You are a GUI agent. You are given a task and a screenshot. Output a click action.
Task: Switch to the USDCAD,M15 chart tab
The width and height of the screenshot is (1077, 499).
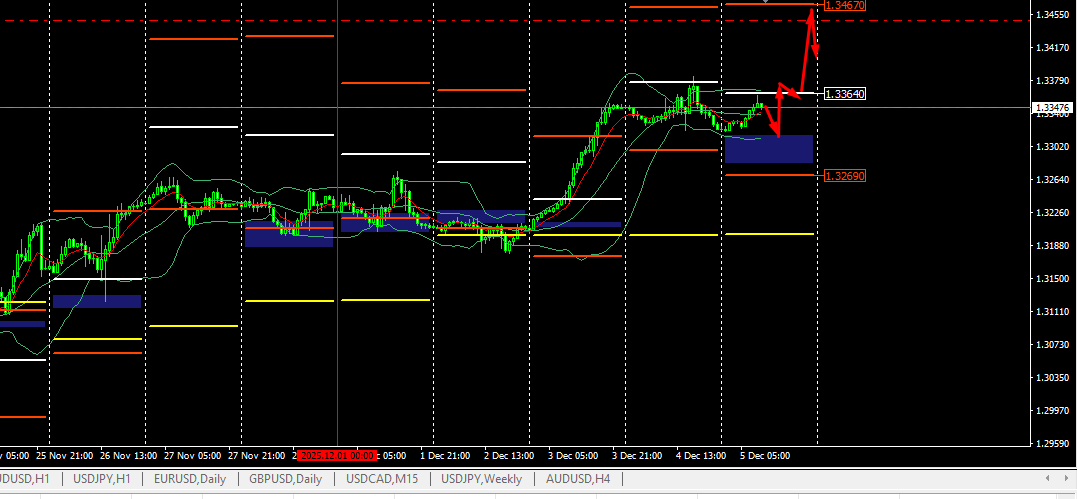point(381,478)
